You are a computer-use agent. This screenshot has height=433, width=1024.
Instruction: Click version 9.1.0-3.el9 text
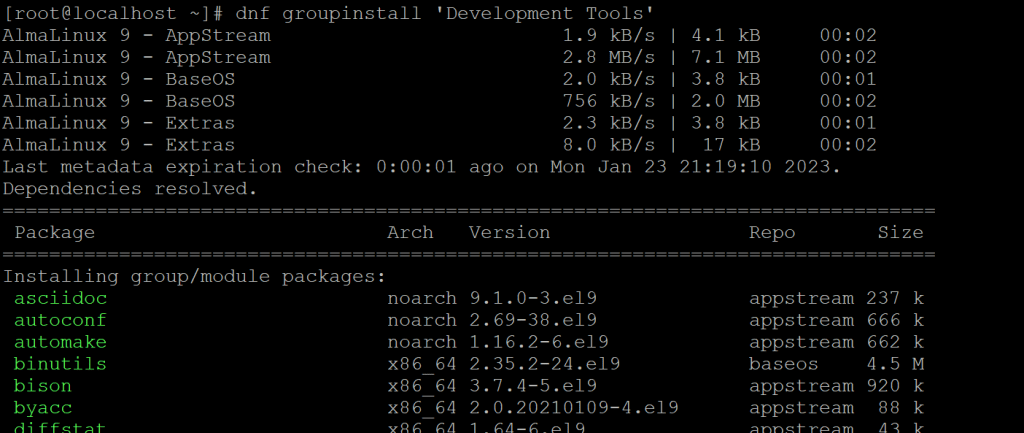point(533,298)
